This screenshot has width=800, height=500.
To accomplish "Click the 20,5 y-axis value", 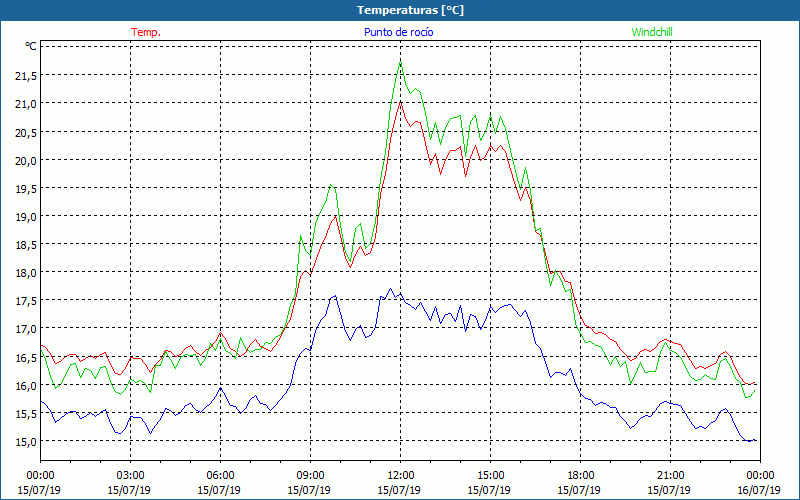I will point(26,133).
